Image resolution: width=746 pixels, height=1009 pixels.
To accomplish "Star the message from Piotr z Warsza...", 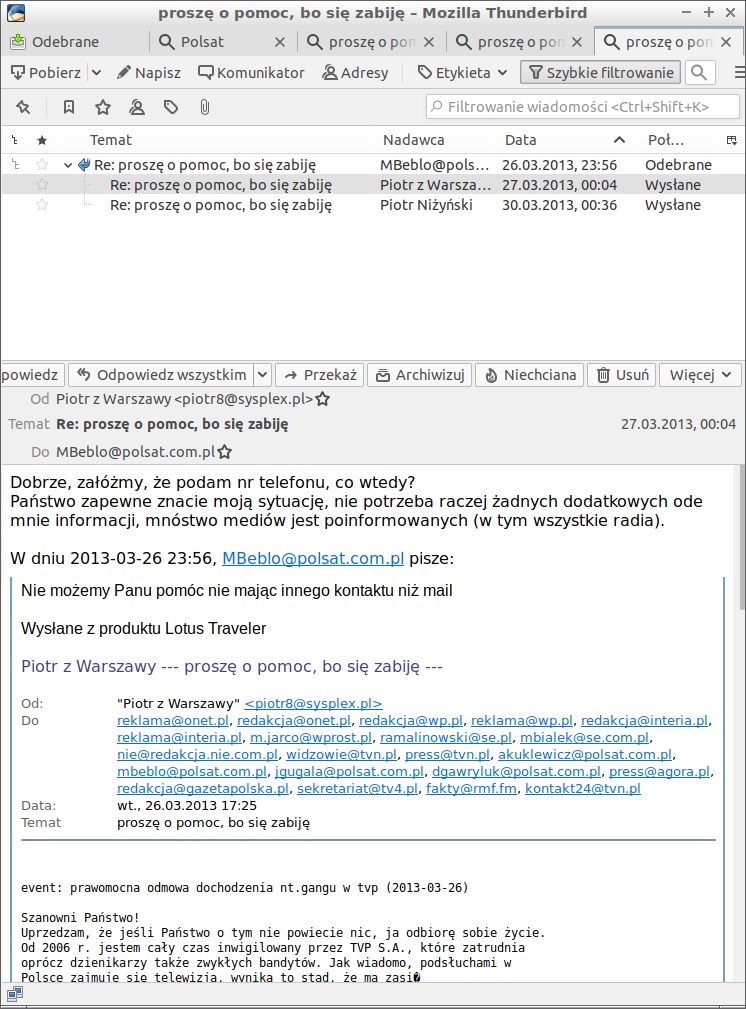I will tap(42, 185).
